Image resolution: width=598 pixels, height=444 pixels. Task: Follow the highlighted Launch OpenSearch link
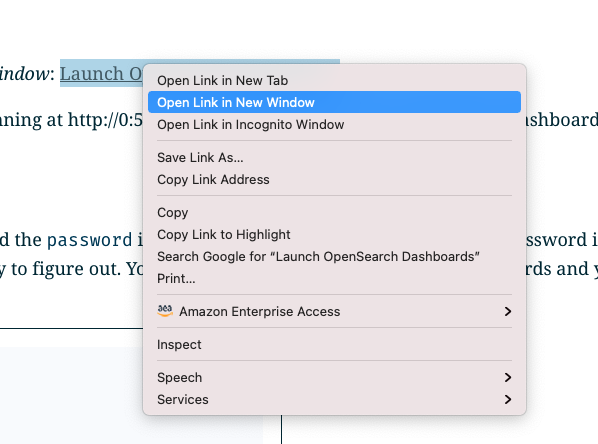(x=101, y=74)
